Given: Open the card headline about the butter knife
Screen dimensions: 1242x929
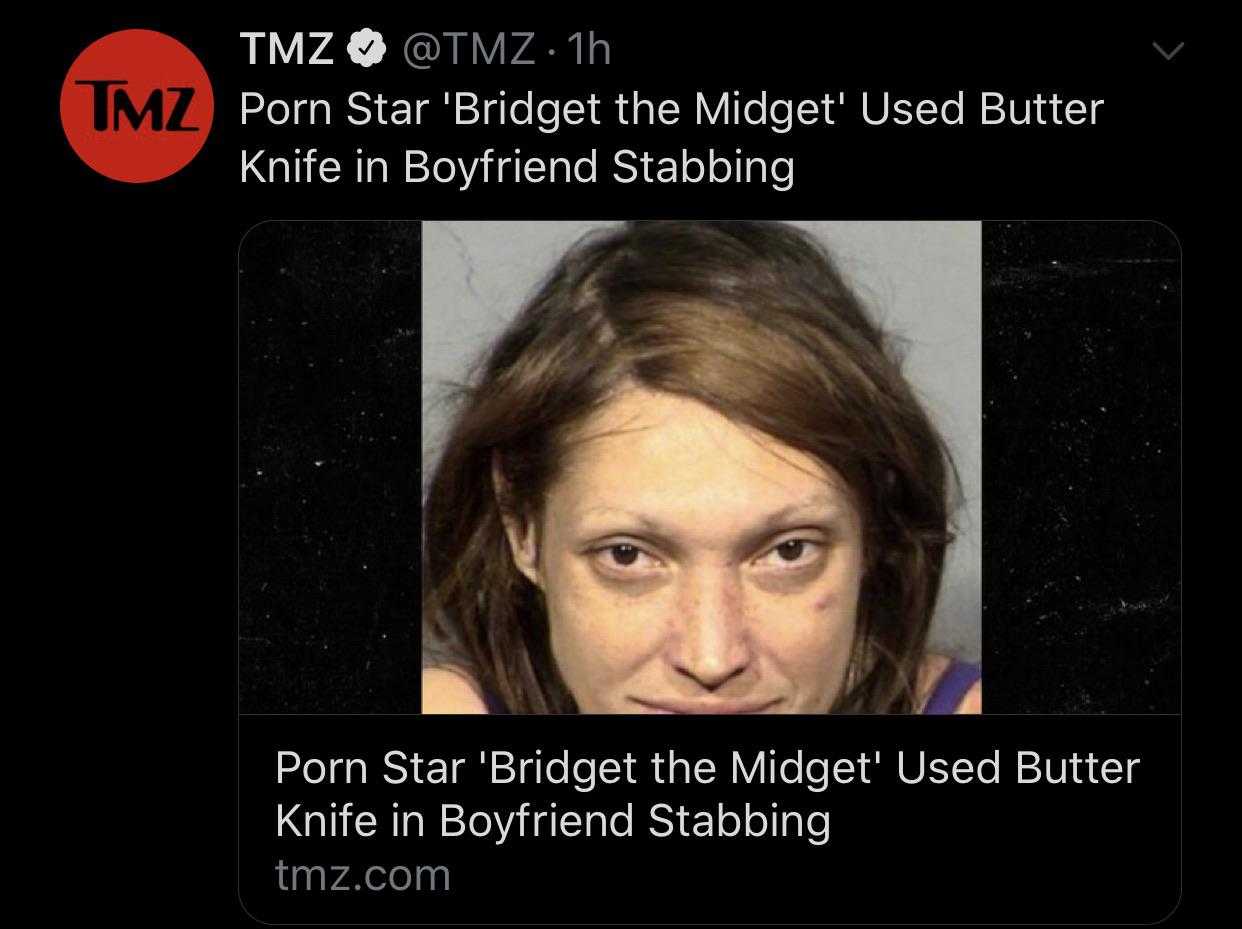Looking at the screenshot, I should pyautogui.click(x=707, y=794).
